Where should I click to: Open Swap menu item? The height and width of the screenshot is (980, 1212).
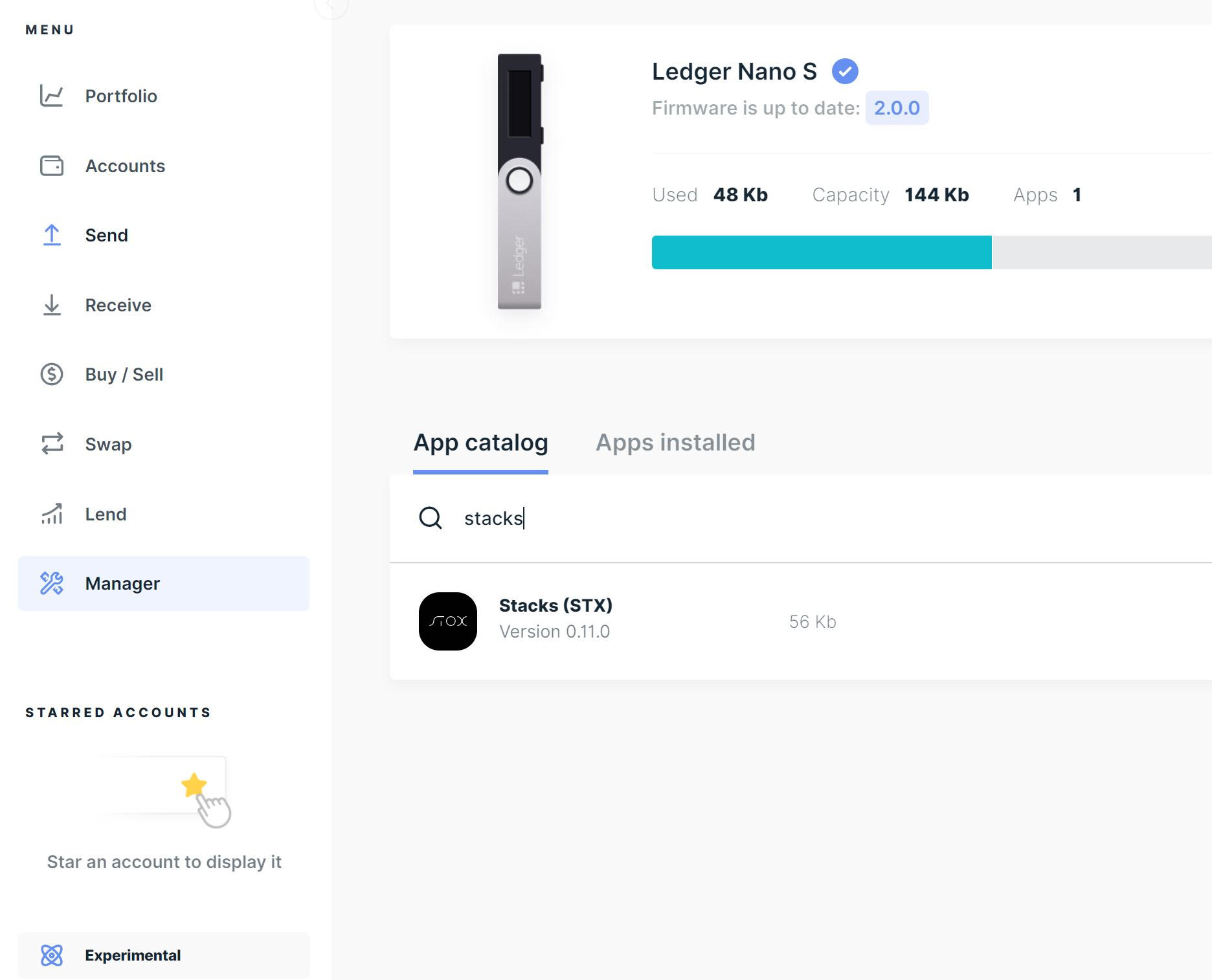tap(164, 444)
